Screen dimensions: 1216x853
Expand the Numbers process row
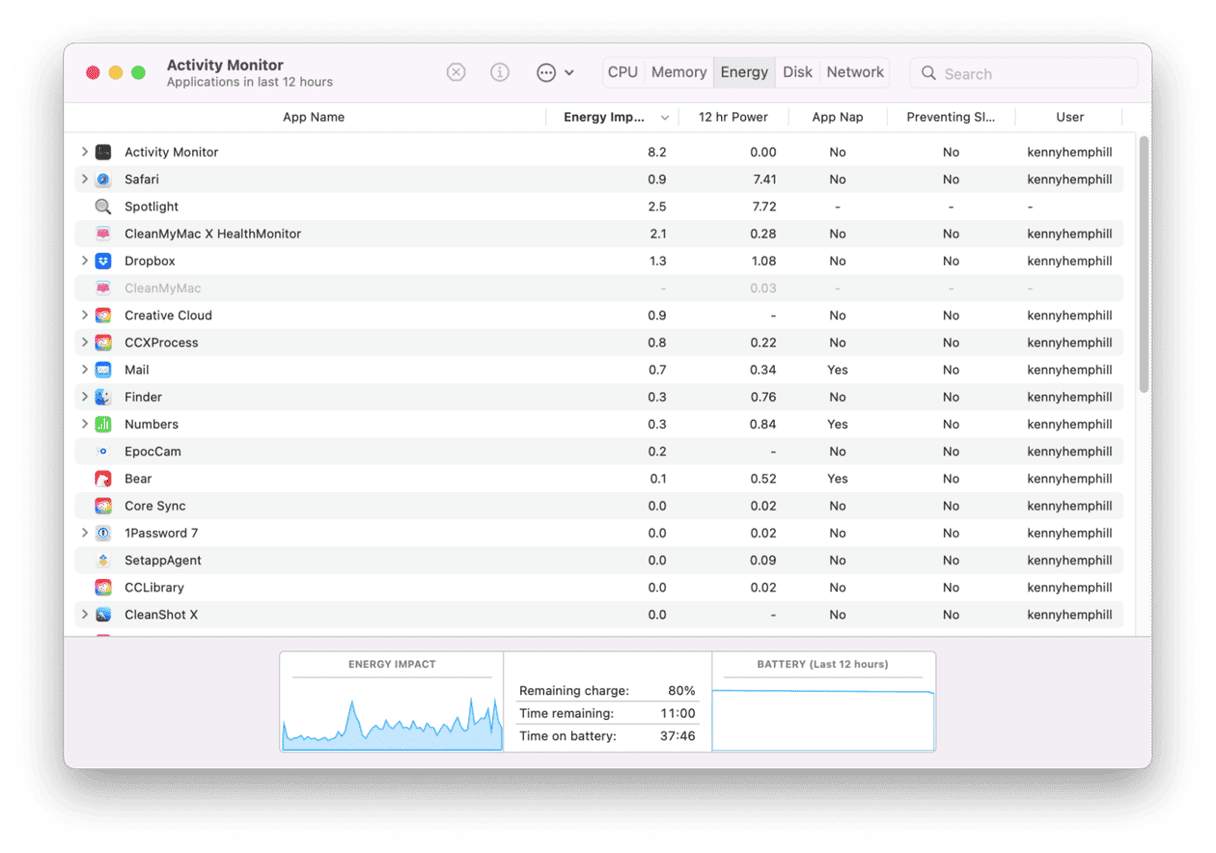click(x=84, y=424)
